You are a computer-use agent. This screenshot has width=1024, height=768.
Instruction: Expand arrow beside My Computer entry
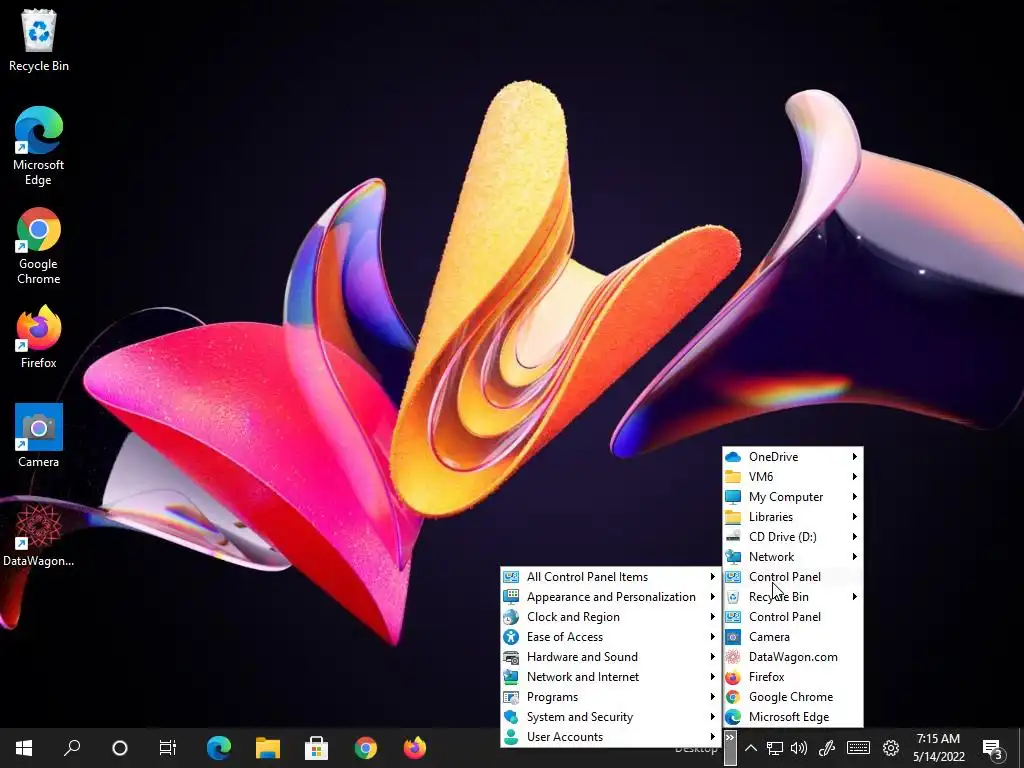pyautogui.click(x=854, y=497)
